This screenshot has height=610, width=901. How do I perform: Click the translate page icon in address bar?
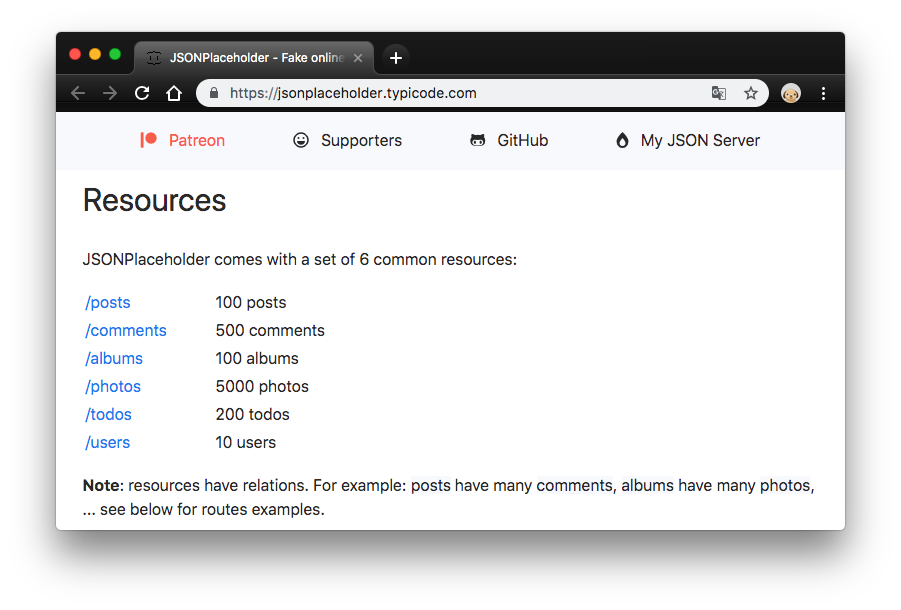pos(718,93)
